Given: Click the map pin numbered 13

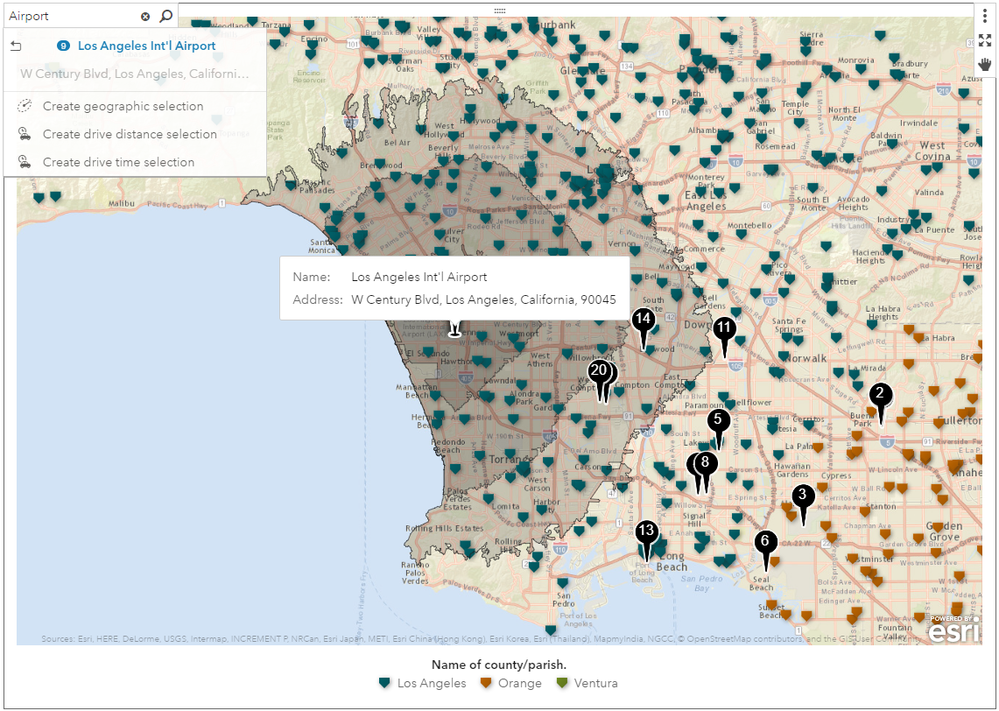Looking at the screenshot, I should pyautogui.click(x=647, y=531).
